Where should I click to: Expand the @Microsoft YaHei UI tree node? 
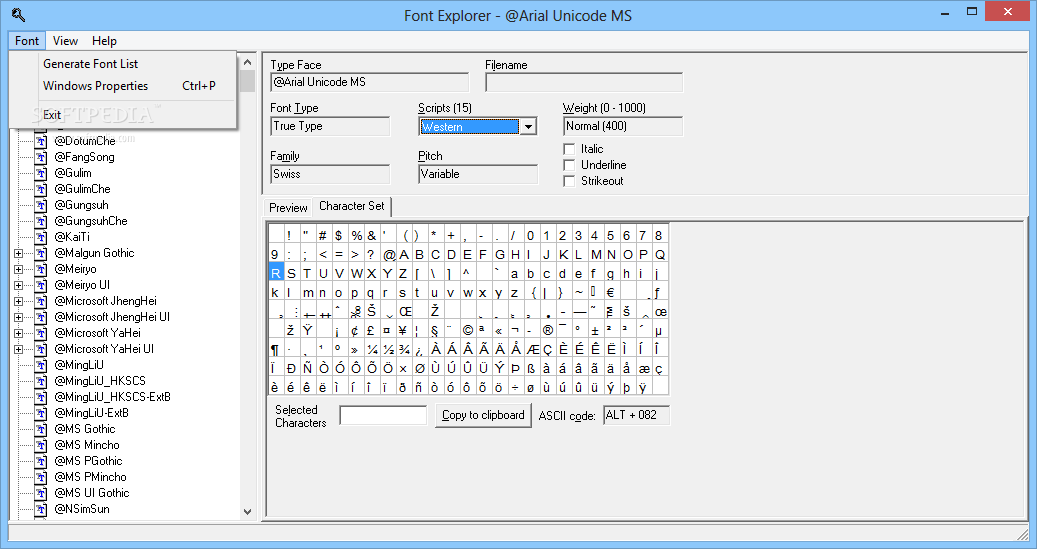(x=19, y=349)
